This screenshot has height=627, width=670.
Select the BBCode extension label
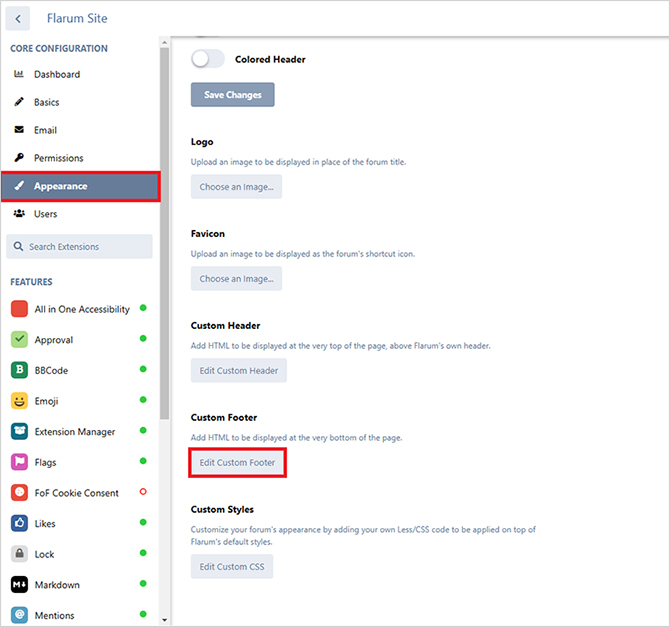(51, 370)
